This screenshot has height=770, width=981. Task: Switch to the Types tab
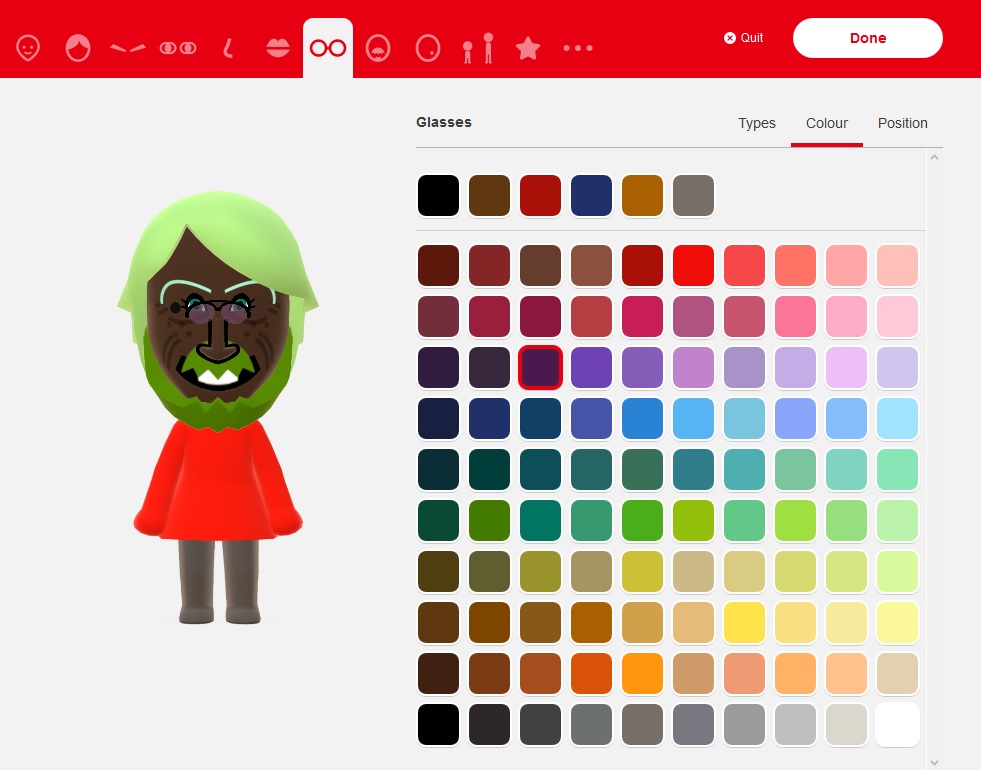coord(756,123)
